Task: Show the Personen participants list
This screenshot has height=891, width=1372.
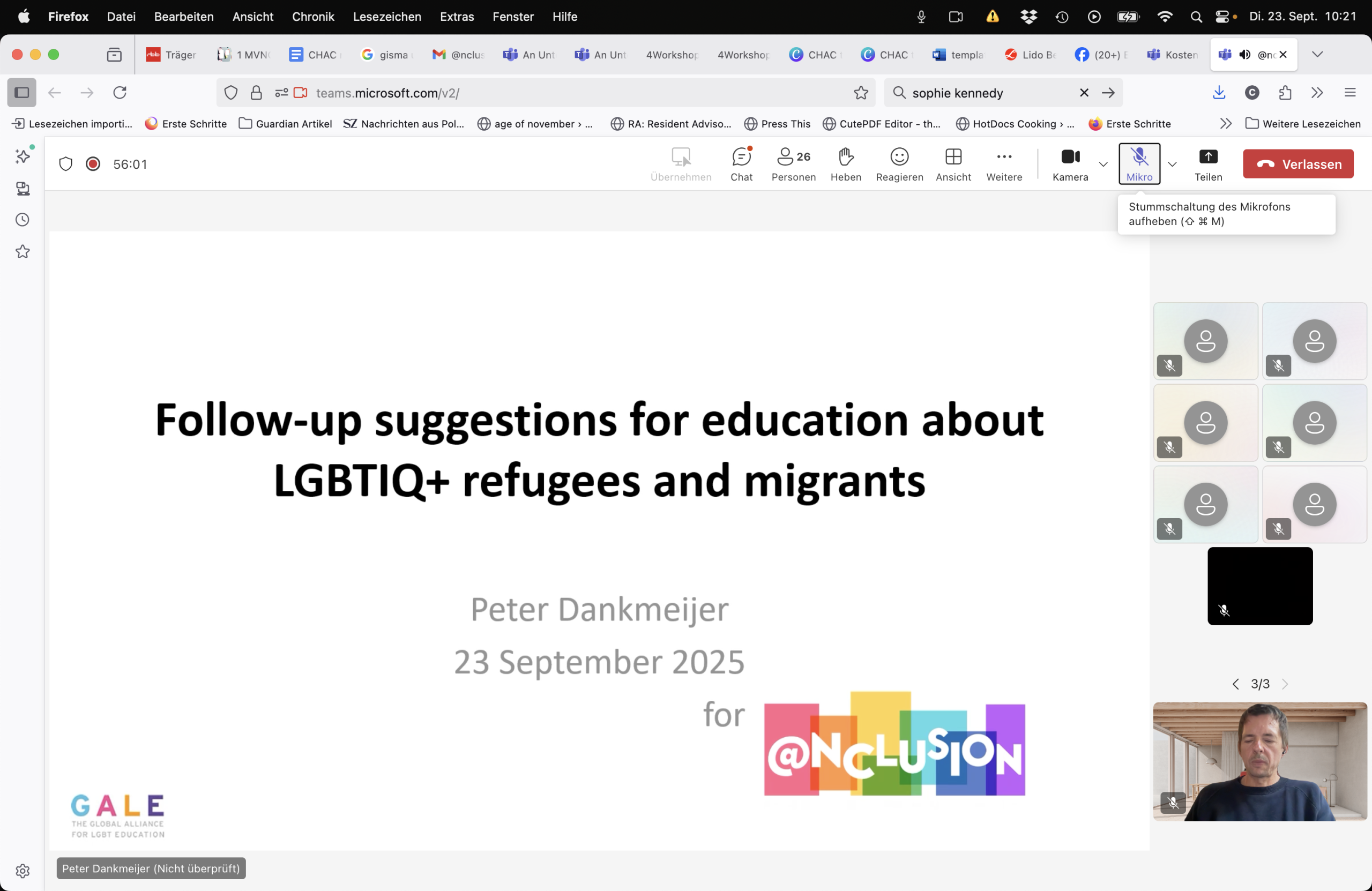Action: click(793, 163)
